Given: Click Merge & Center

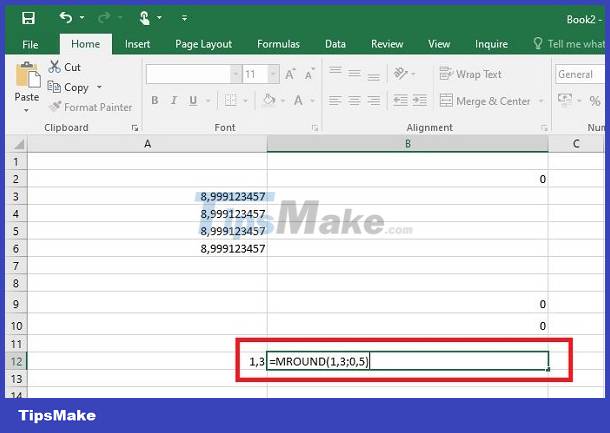Looking at the screenshot, I should 485,101.
